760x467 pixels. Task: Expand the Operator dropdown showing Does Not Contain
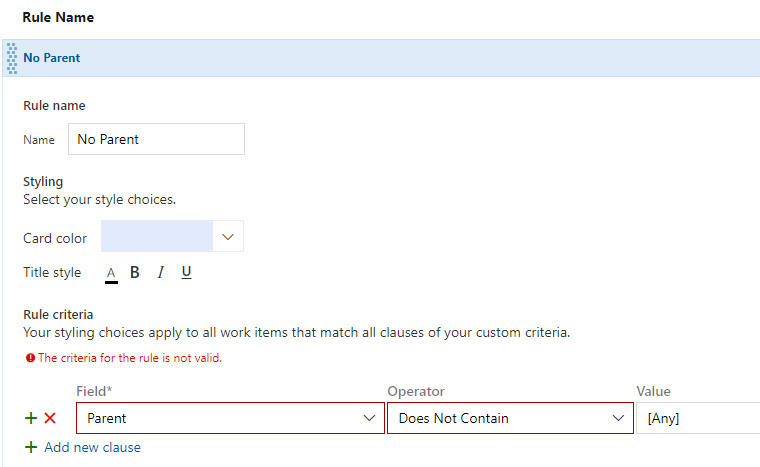(616, 418)
